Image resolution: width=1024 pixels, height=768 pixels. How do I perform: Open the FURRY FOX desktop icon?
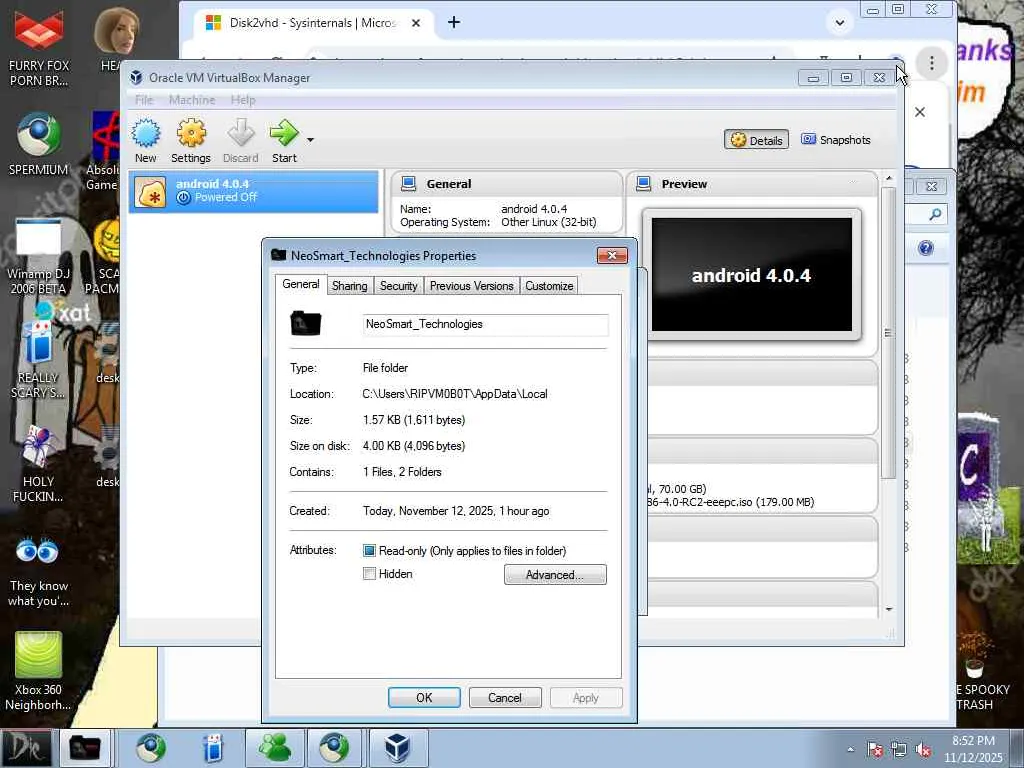pos(39,47)
